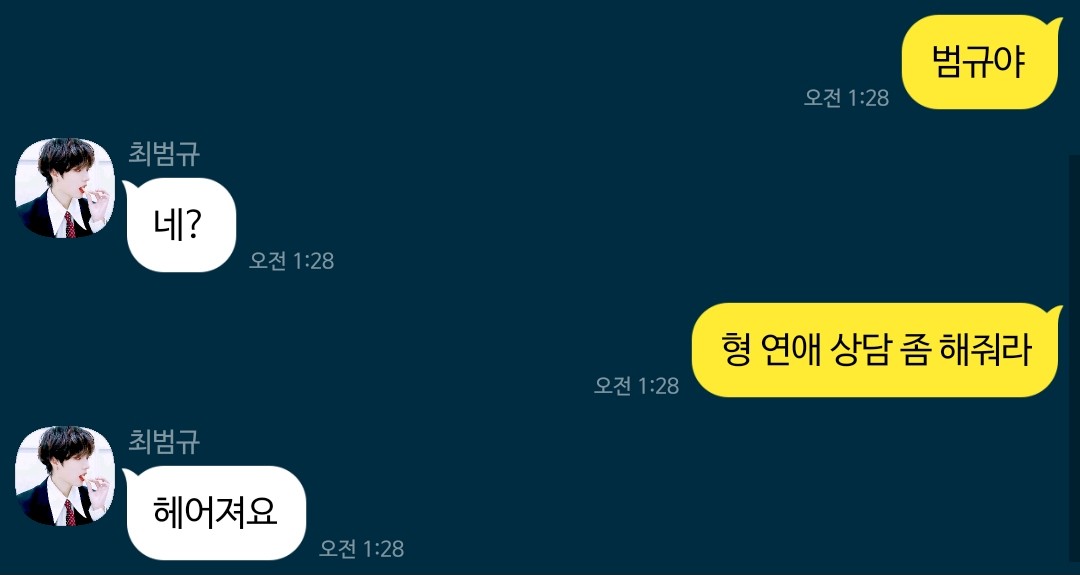
Task: Click the 오전 1:28 timestamp next to 범규야
Action: click(x=846, y=98)
